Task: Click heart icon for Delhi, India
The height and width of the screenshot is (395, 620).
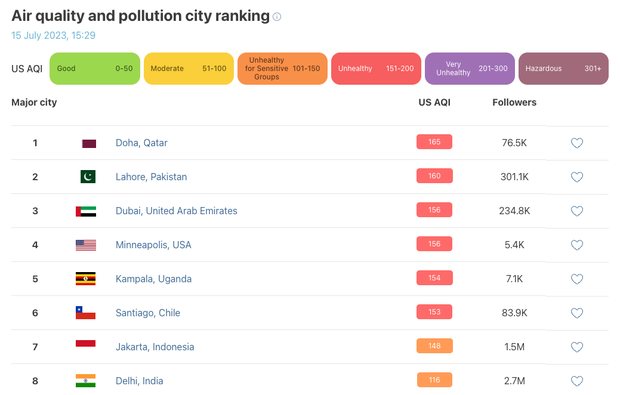Action: pyautogui.click(x=577, y=381)
